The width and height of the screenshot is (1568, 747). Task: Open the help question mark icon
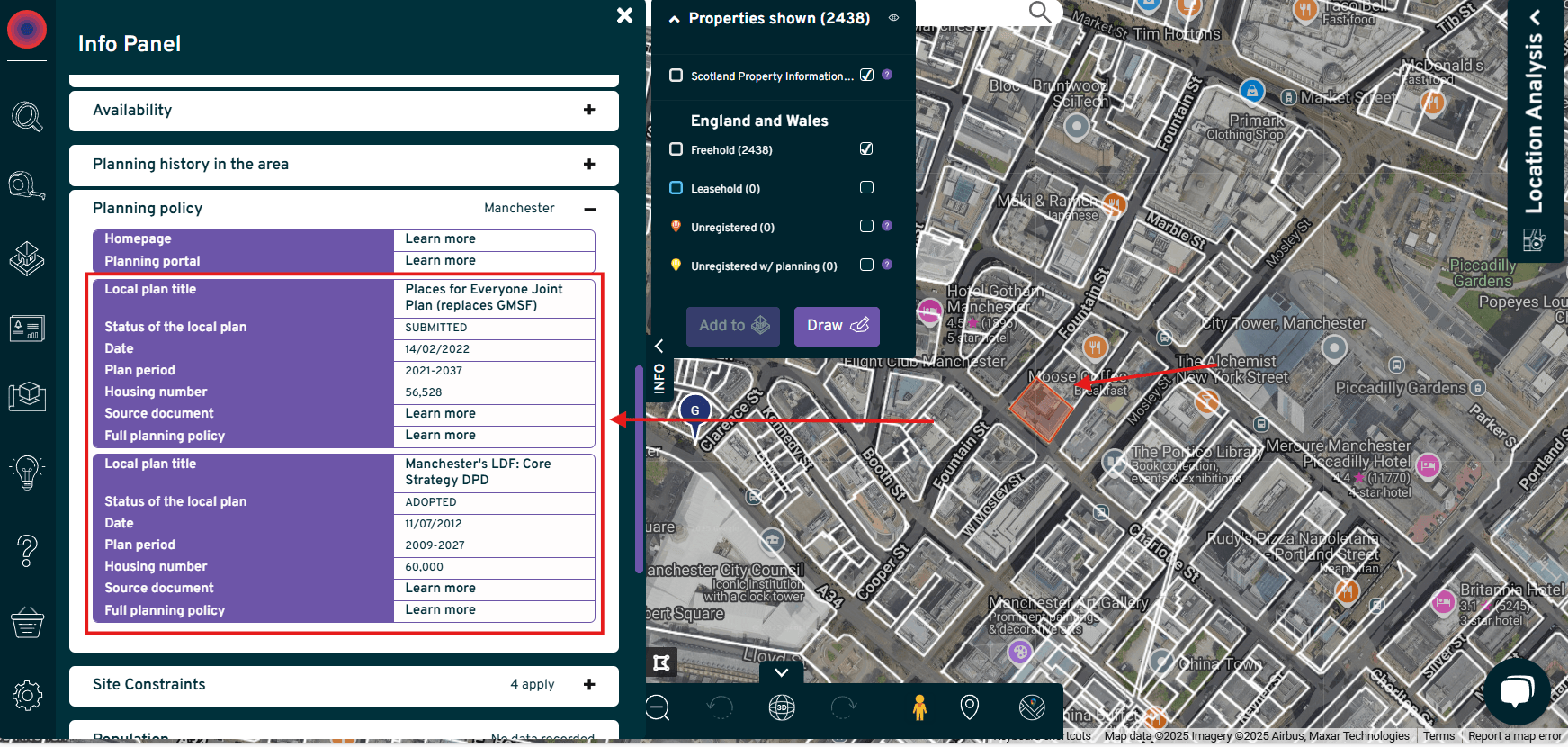click(27, 550)
